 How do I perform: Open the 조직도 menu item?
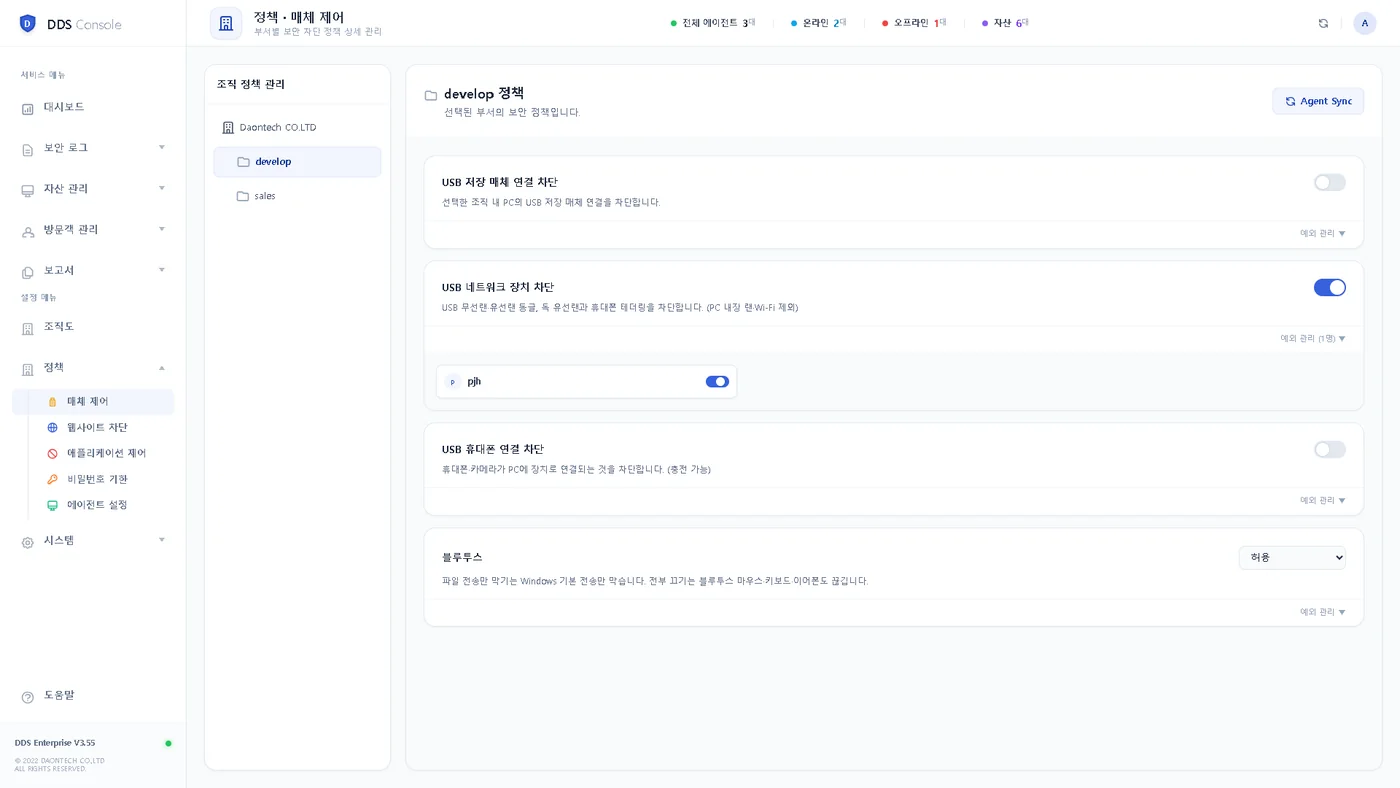coord(93,327)
